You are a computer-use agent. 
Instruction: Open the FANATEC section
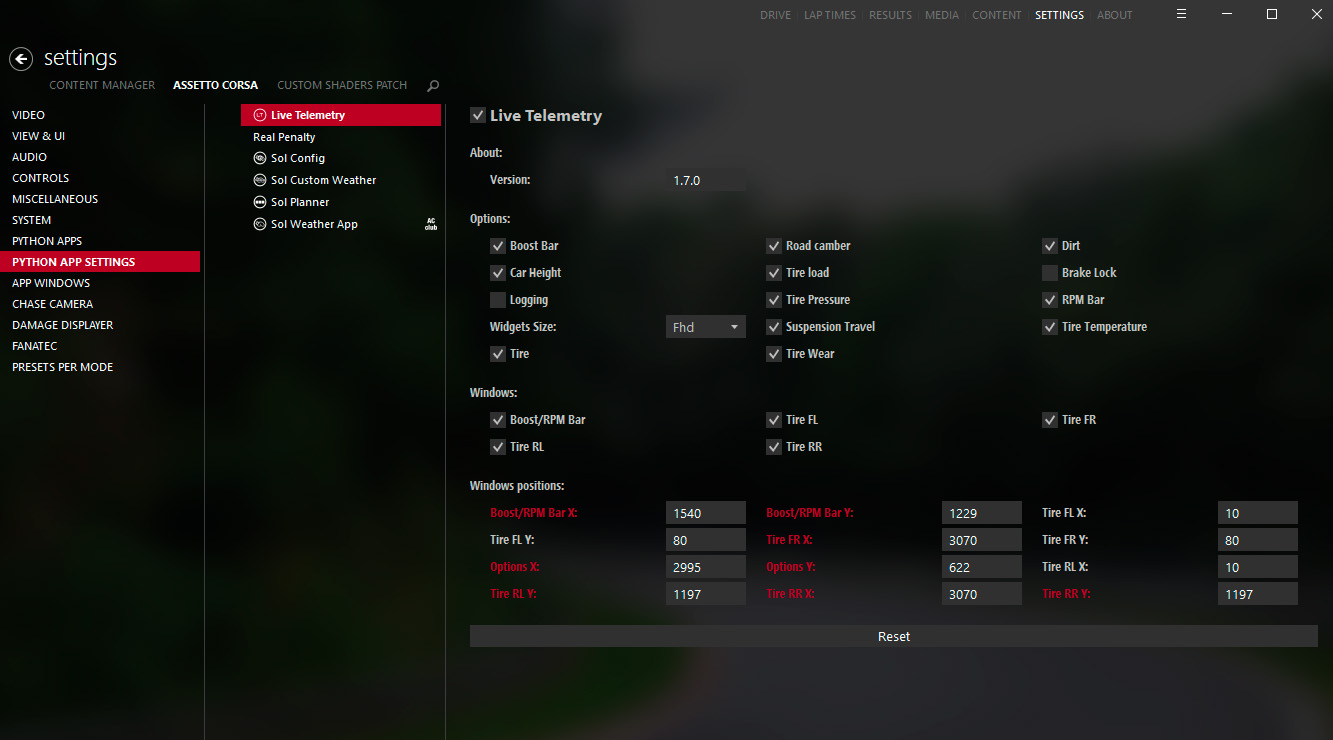tap(100, 346)
